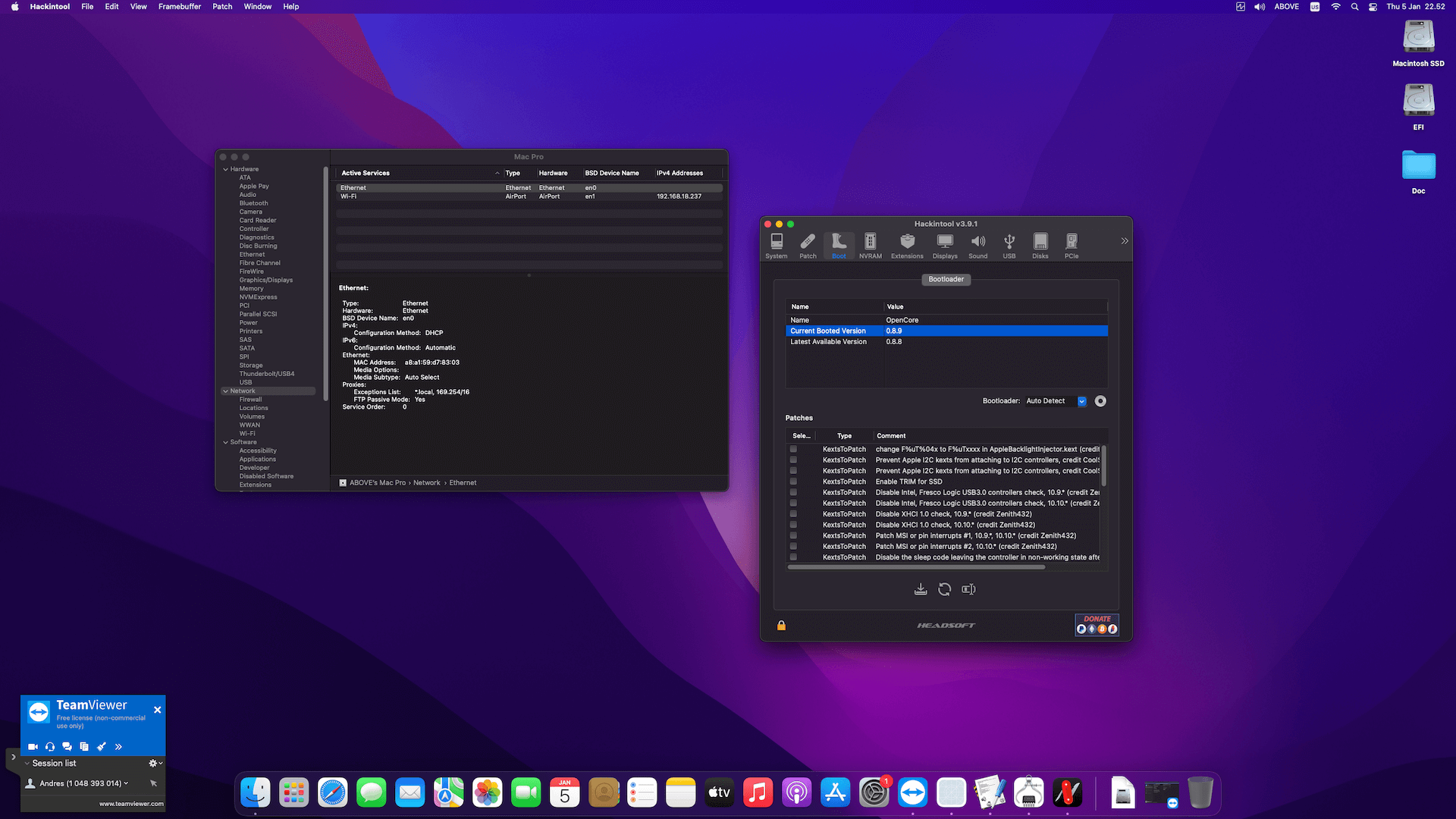The image size is (1456, 819).
Task: Open chat in TeamViewer panel
Action: [x=67, y=747]
